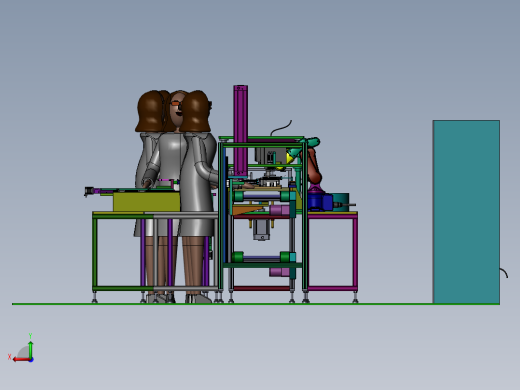Click the red X axis arrow of the triad

pos(21,359)
